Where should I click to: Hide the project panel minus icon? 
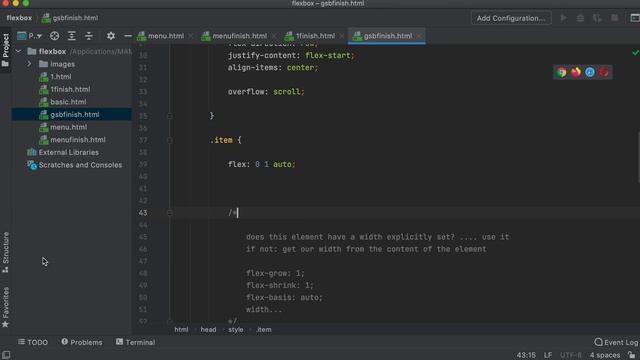(x=128, y=36)
